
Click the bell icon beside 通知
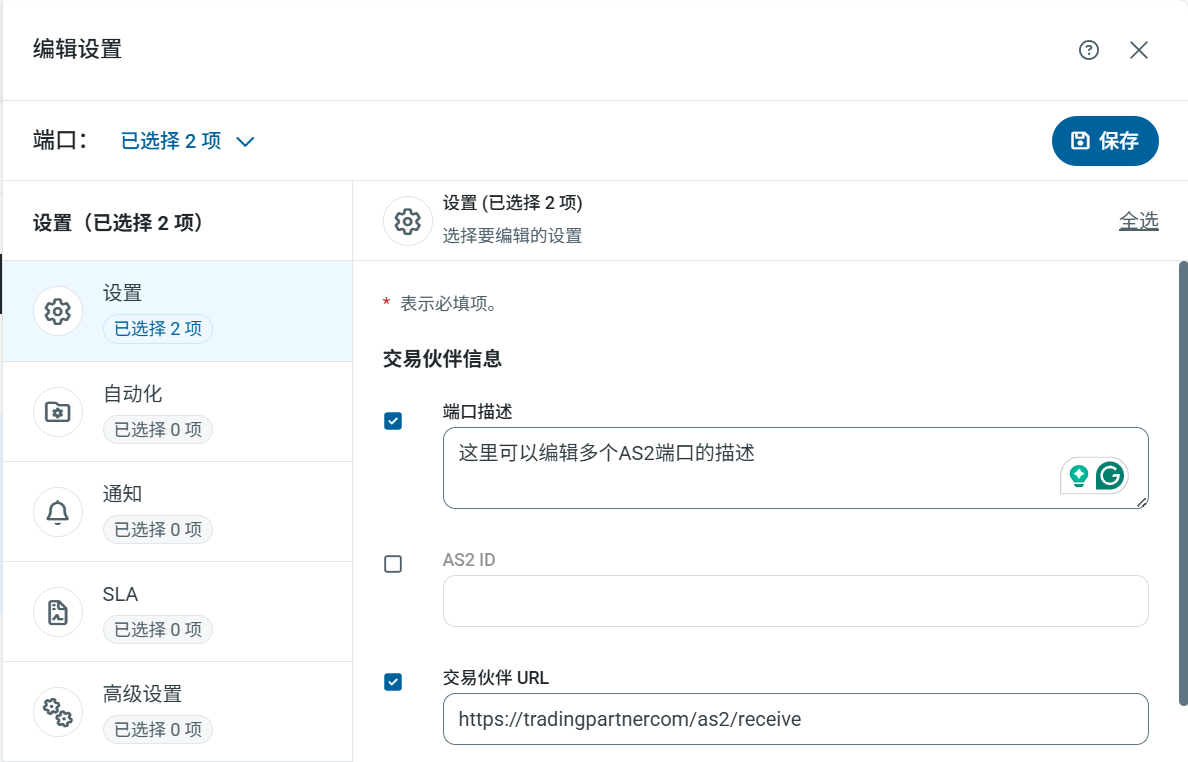pyautogui.click(x=58, y=512)
